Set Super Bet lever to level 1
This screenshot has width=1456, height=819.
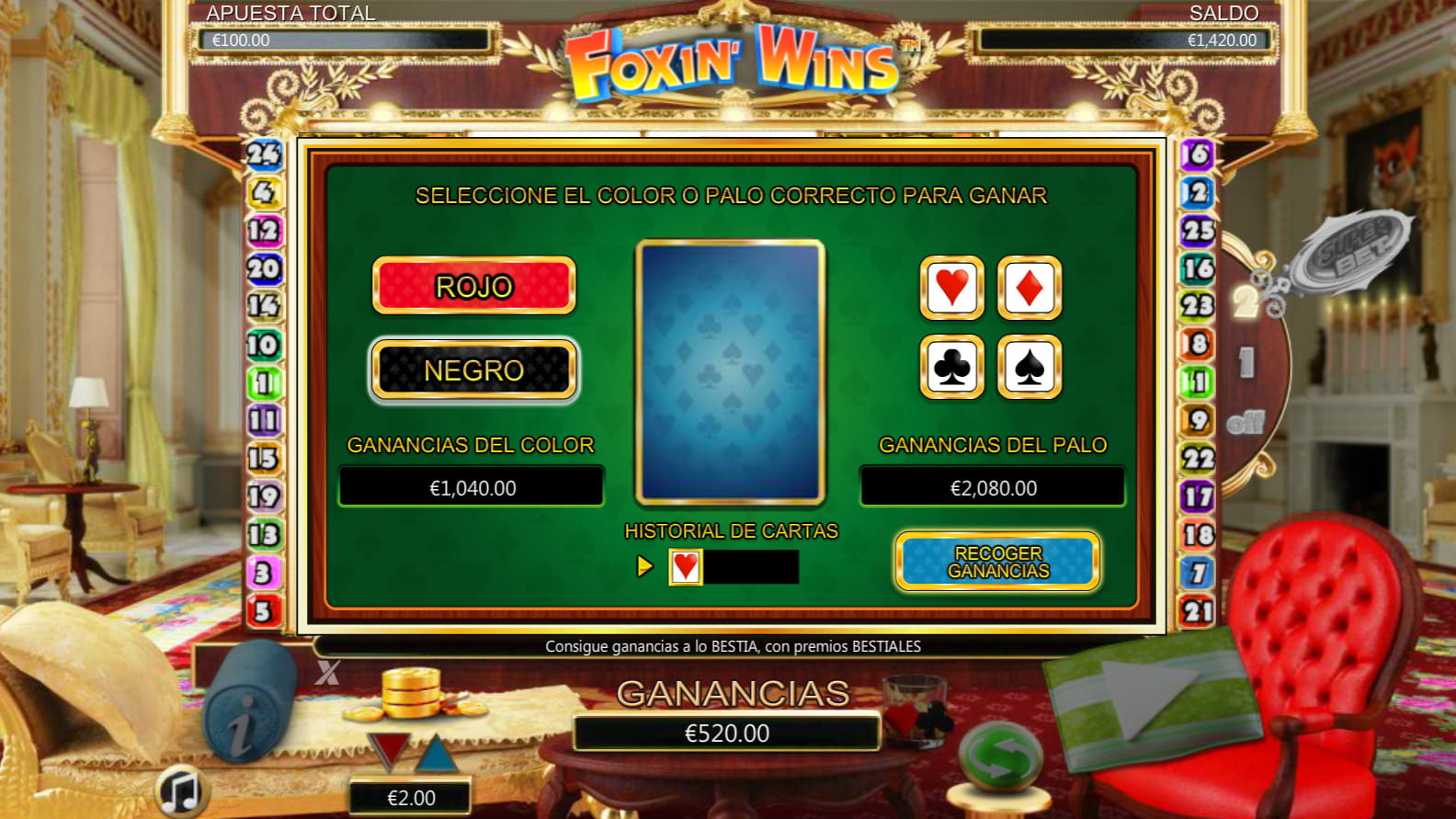(x=1246, y=362)
